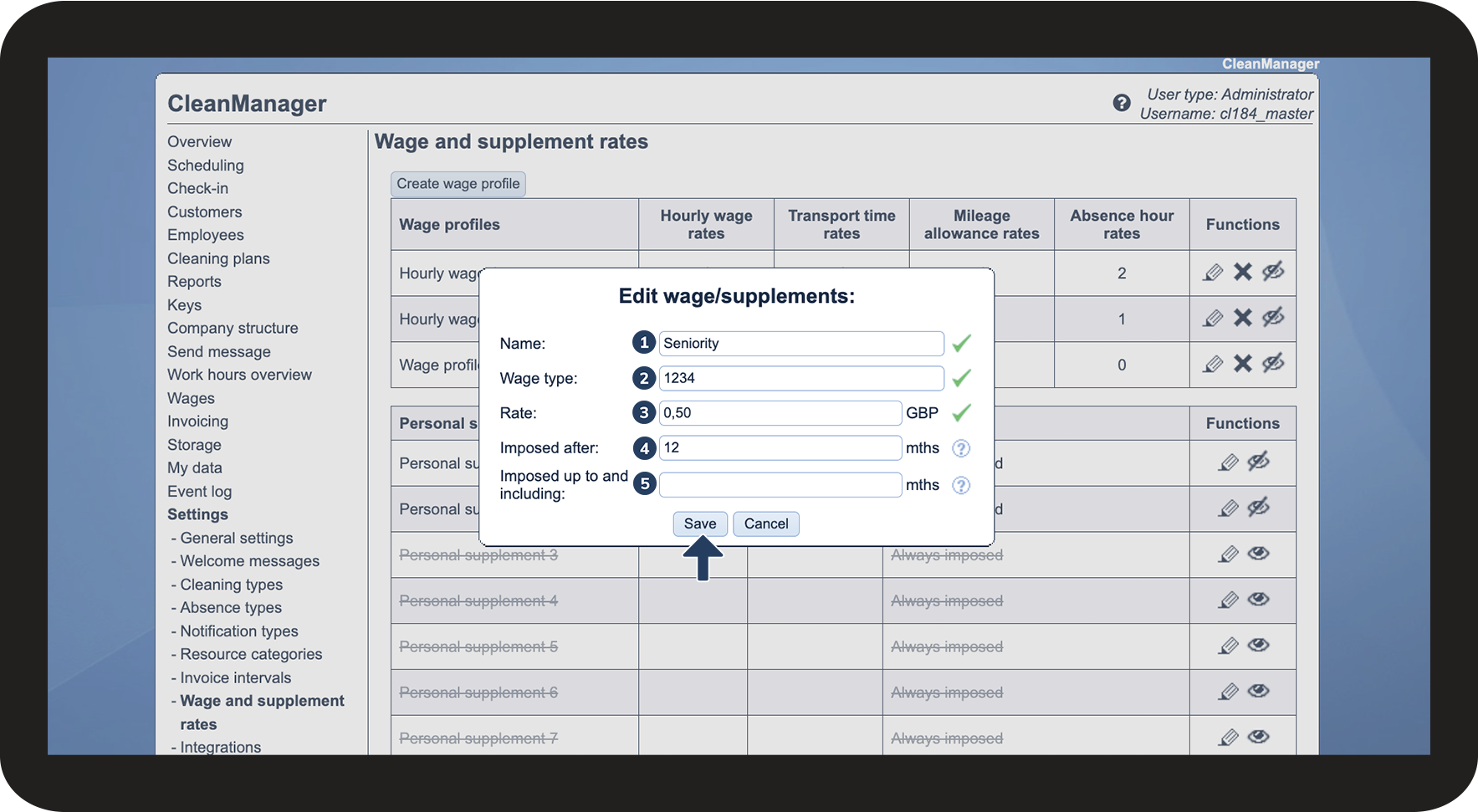Save the edited wage supplement
This screenshot has height=812, width=1478.
pos(699,523)
